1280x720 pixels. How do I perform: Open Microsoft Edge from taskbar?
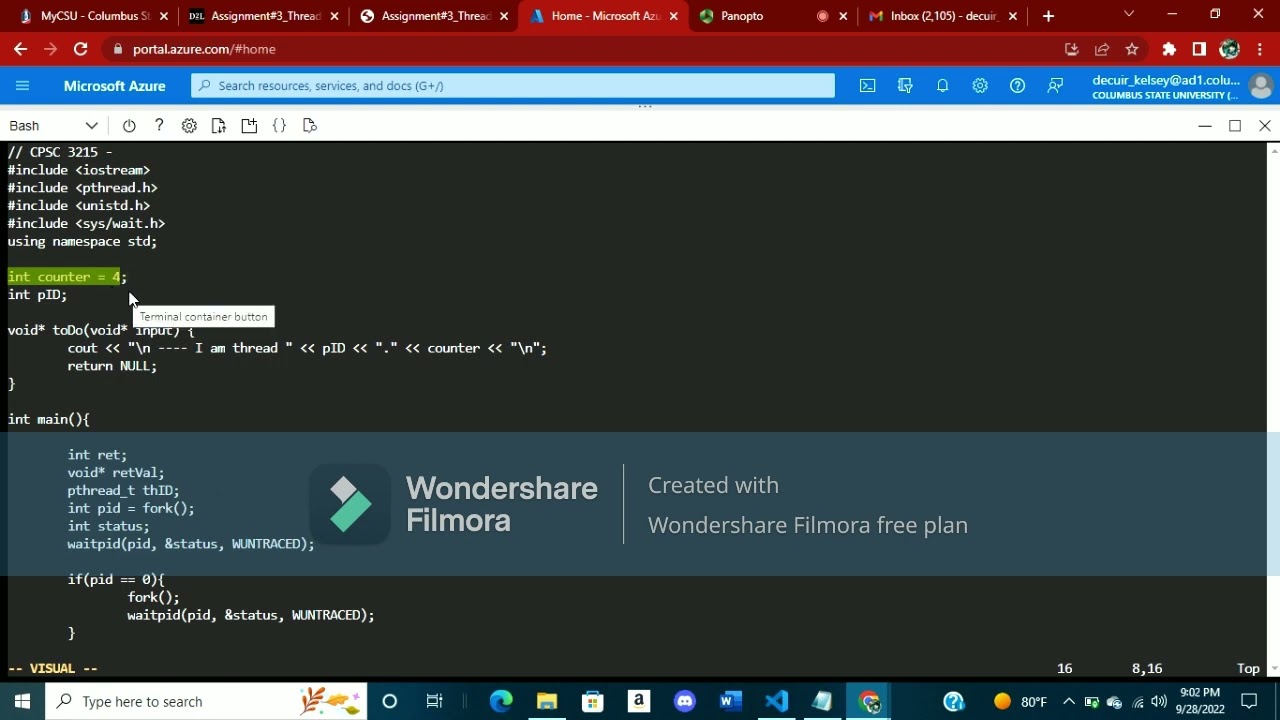click(501, 701)
